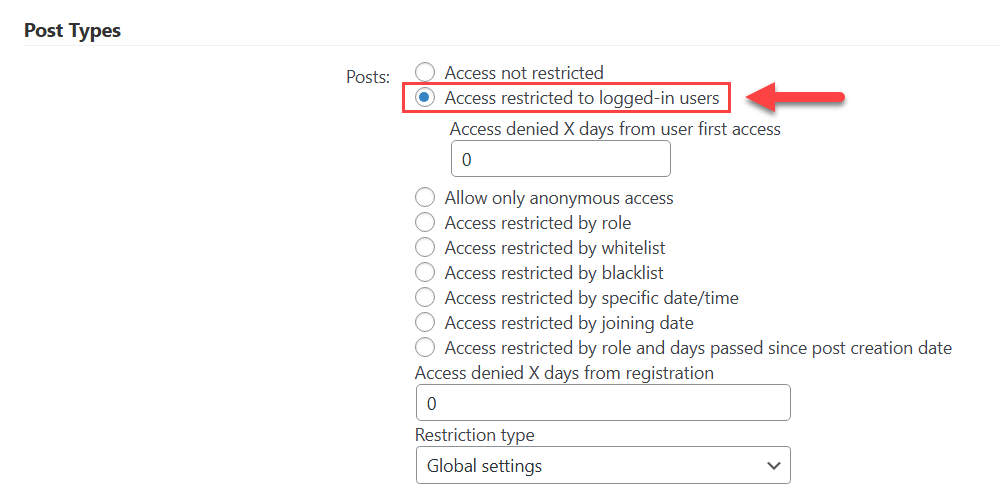1000x500 pixels.
Task: Click the 'Posts:' row label
Action: point(368,77)
